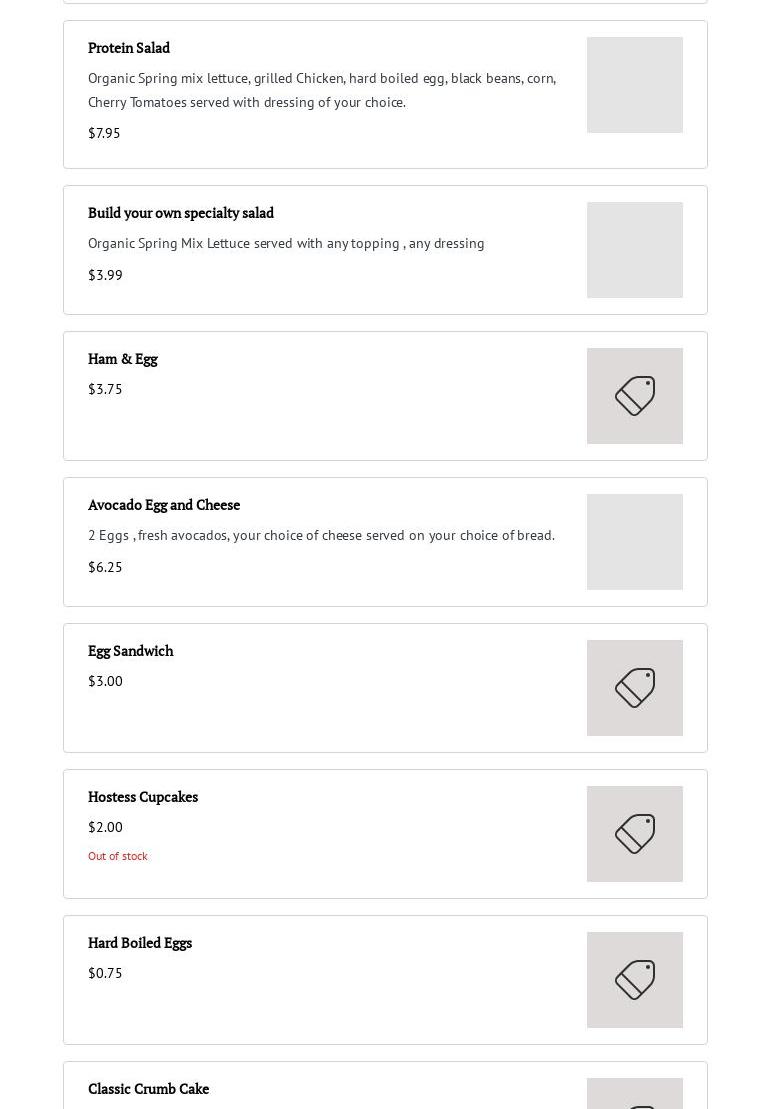Open the Classic Crumb Cake item
Image resolution: width=770 pixels, height=1109 pixels.
coord(149,1089)
